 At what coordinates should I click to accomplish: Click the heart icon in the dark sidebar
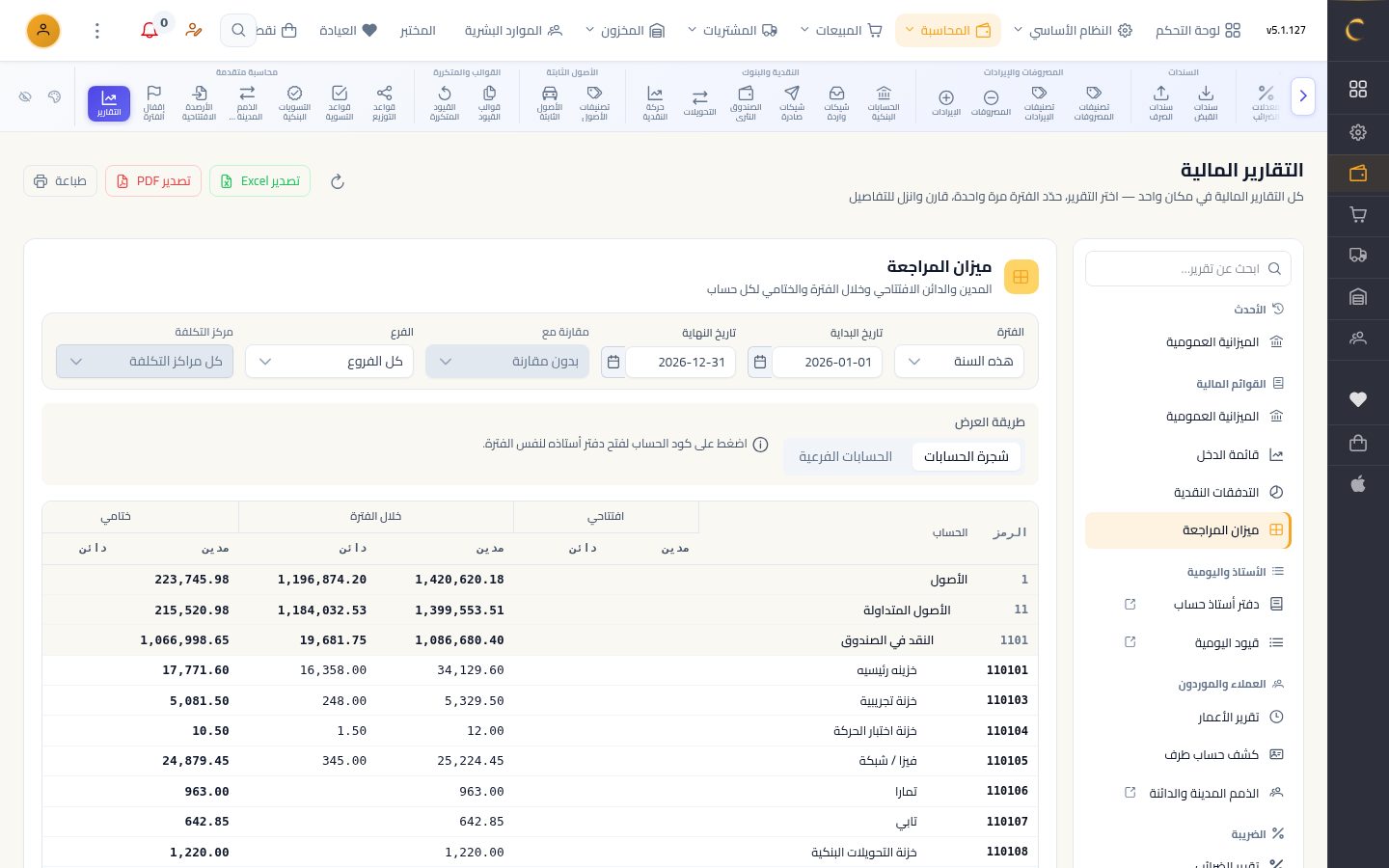click(1358, 399)
